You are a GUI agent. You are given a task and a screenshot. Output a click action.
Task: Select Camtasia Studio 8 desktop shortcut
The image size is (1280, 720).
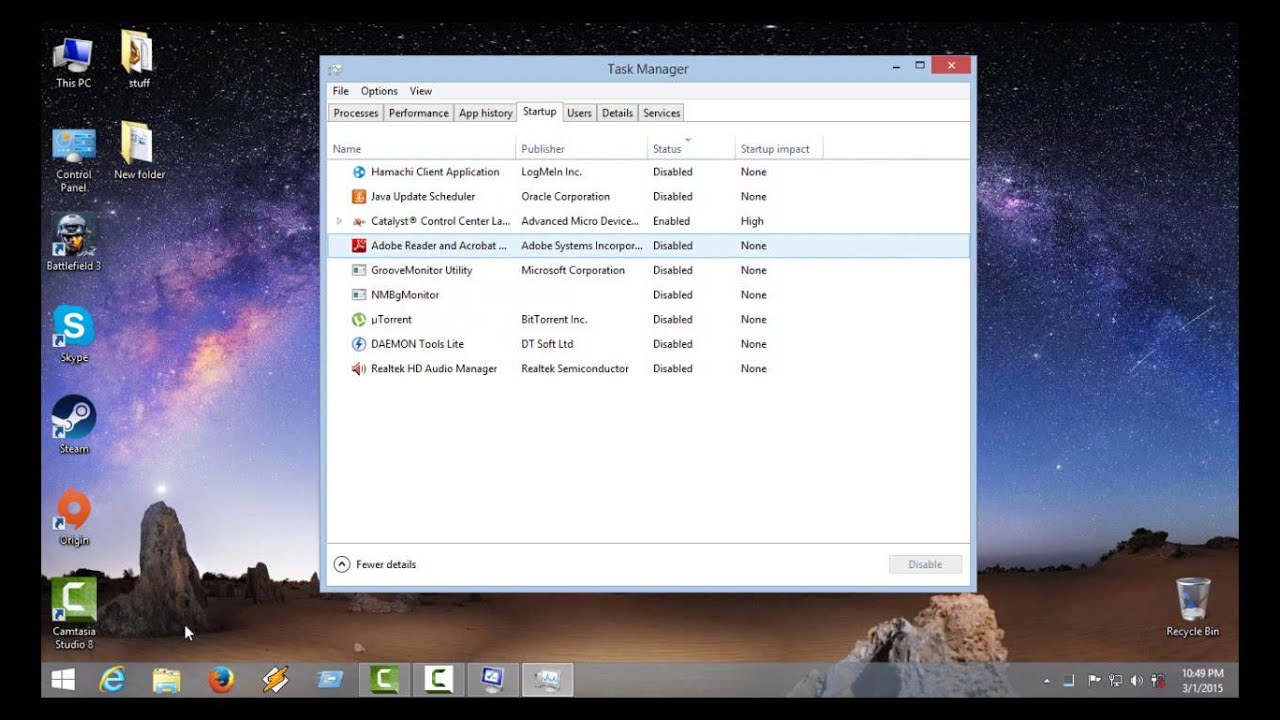[x=74, y=613]
